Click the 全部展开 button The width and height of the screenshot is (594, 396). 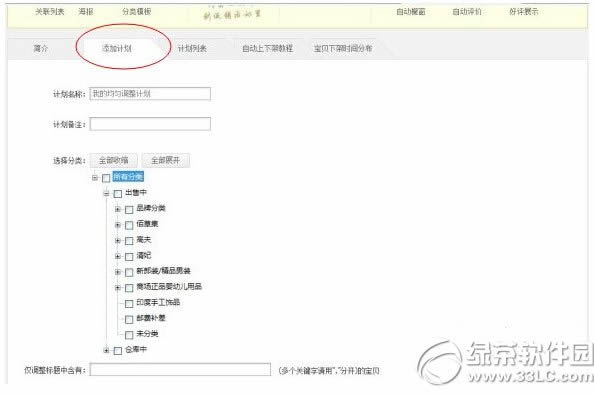point(166,160)
